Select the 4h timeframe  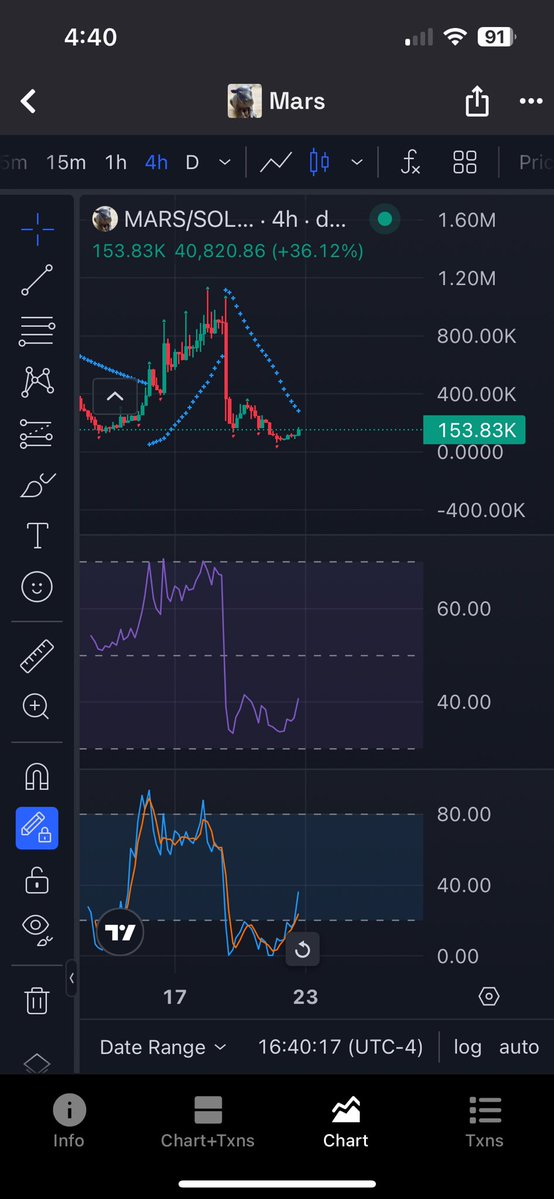click(156, 162)
